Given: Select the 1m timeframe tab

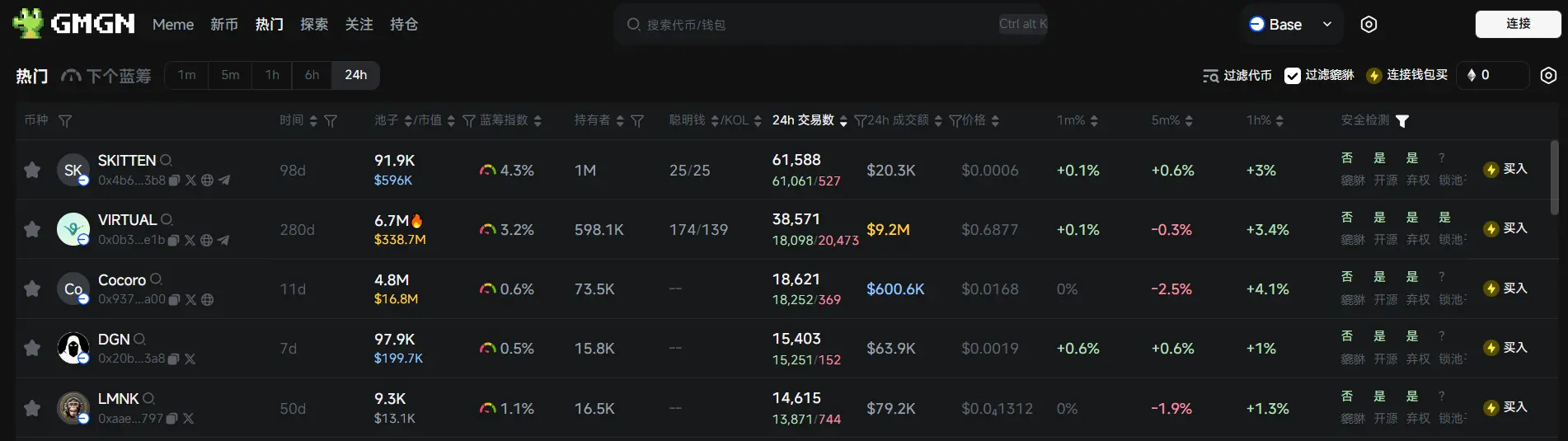Looking at the screenshot, I should pyautogui.click(x=187, y=75).
